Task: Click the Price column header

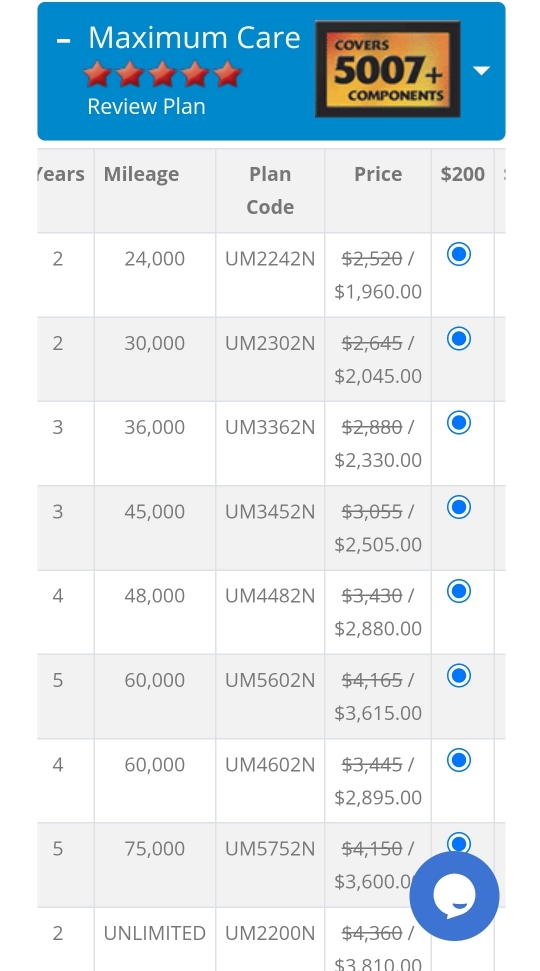Action: coord(378,174)
